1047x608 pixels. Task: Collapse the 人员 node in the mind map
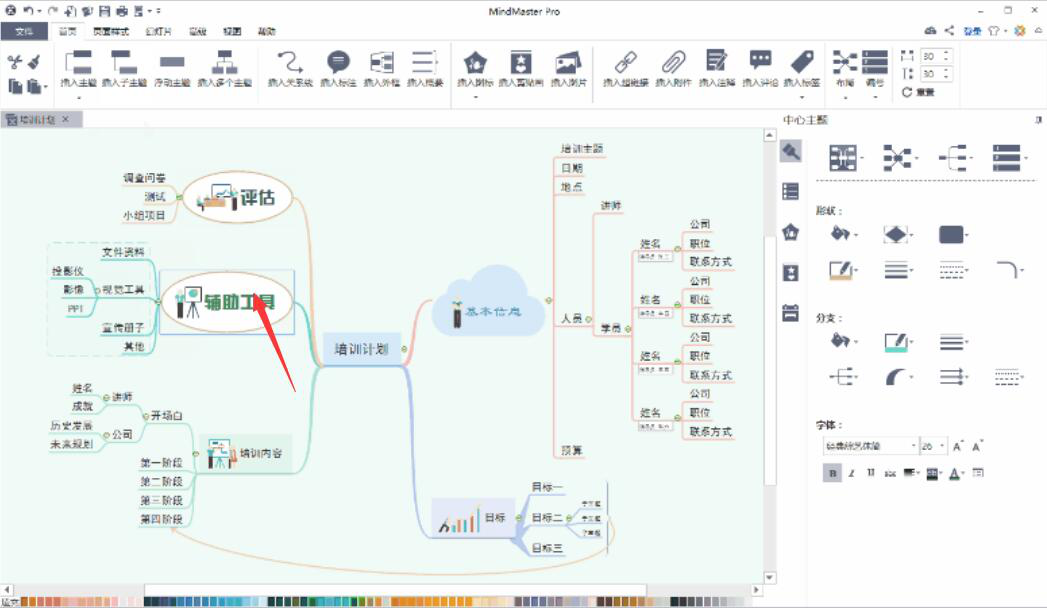588,320
